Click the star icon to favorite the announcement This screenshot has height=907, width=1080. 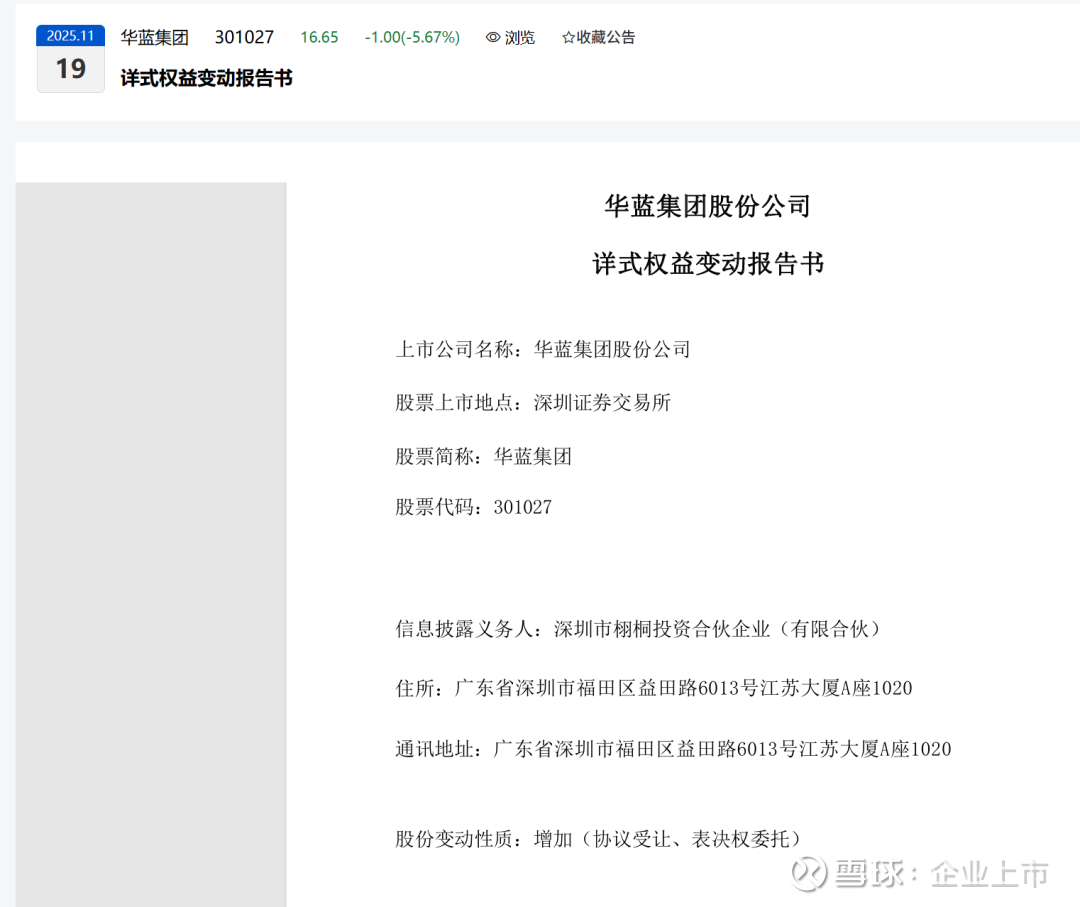tap(568, 37)
